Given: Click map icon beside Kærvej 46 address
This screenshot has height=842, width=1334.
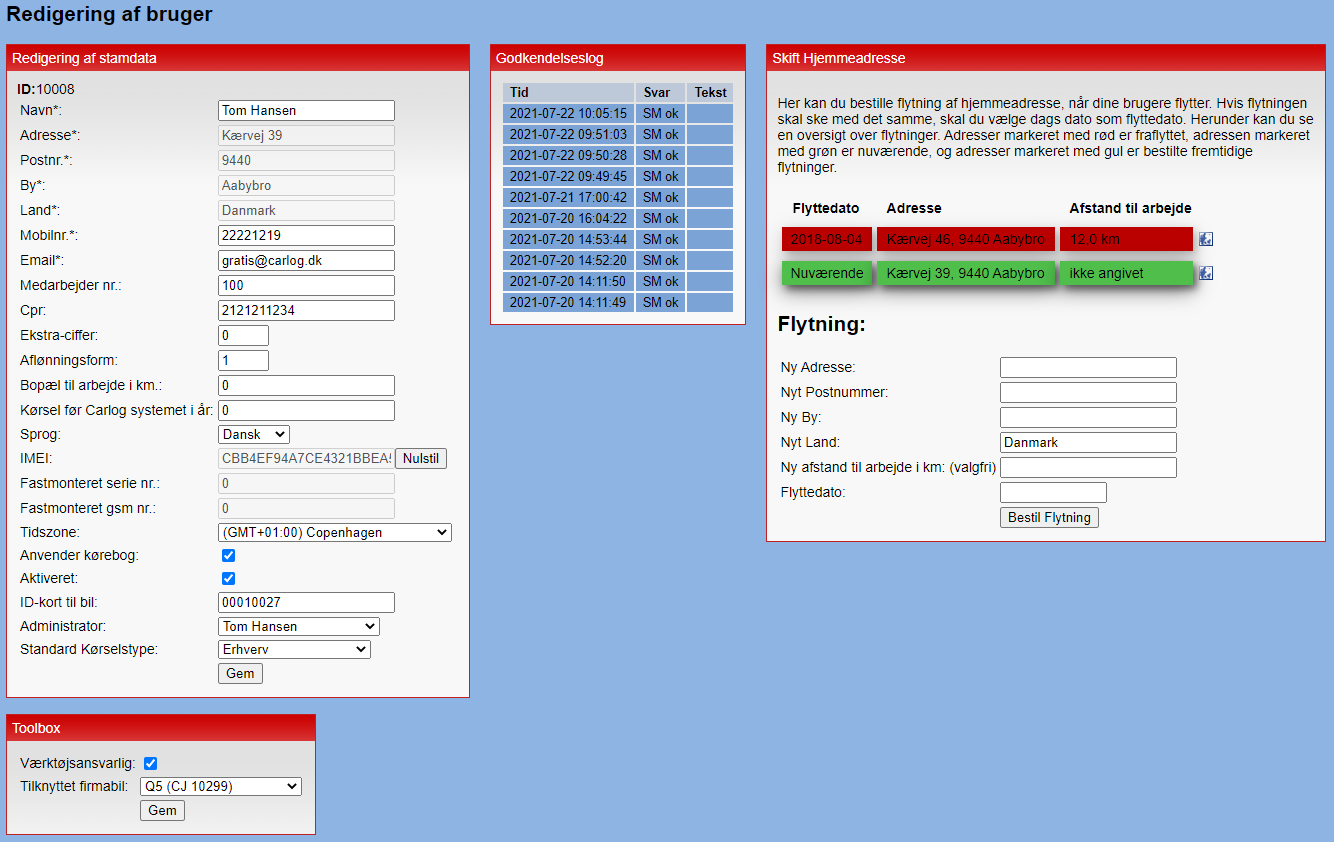Looking at the screenshot, I should [x=1206, y=240].
